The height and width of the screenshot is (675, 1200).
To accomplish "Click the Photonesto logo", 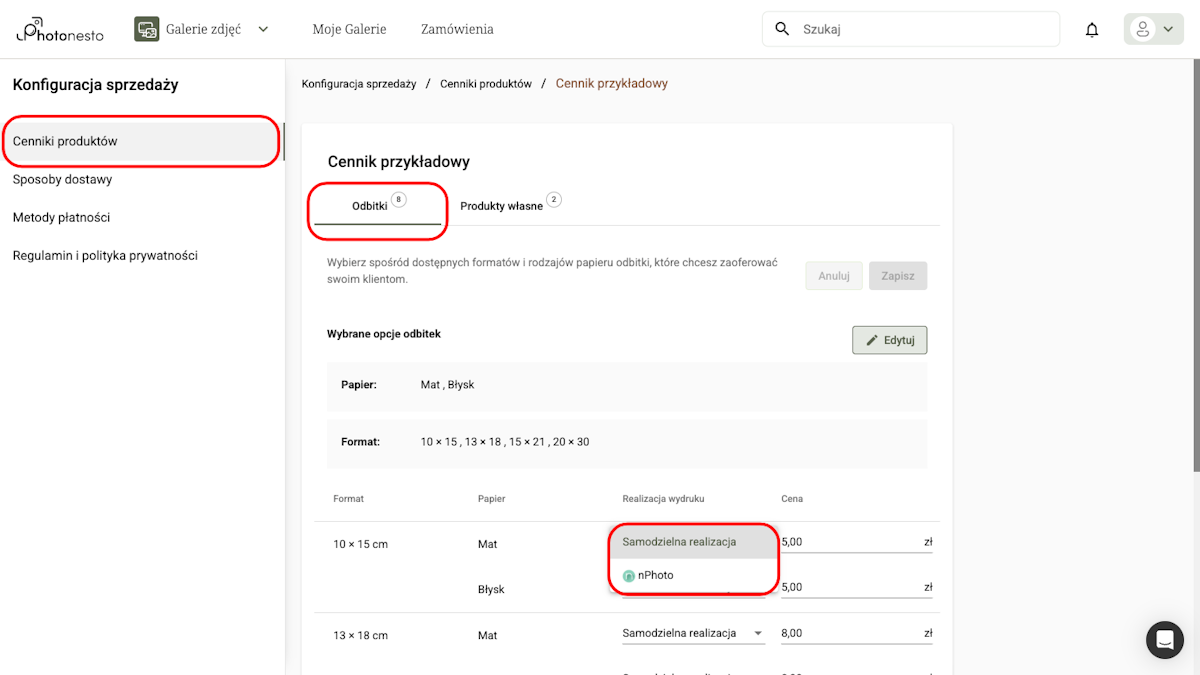I will [58, 29].
